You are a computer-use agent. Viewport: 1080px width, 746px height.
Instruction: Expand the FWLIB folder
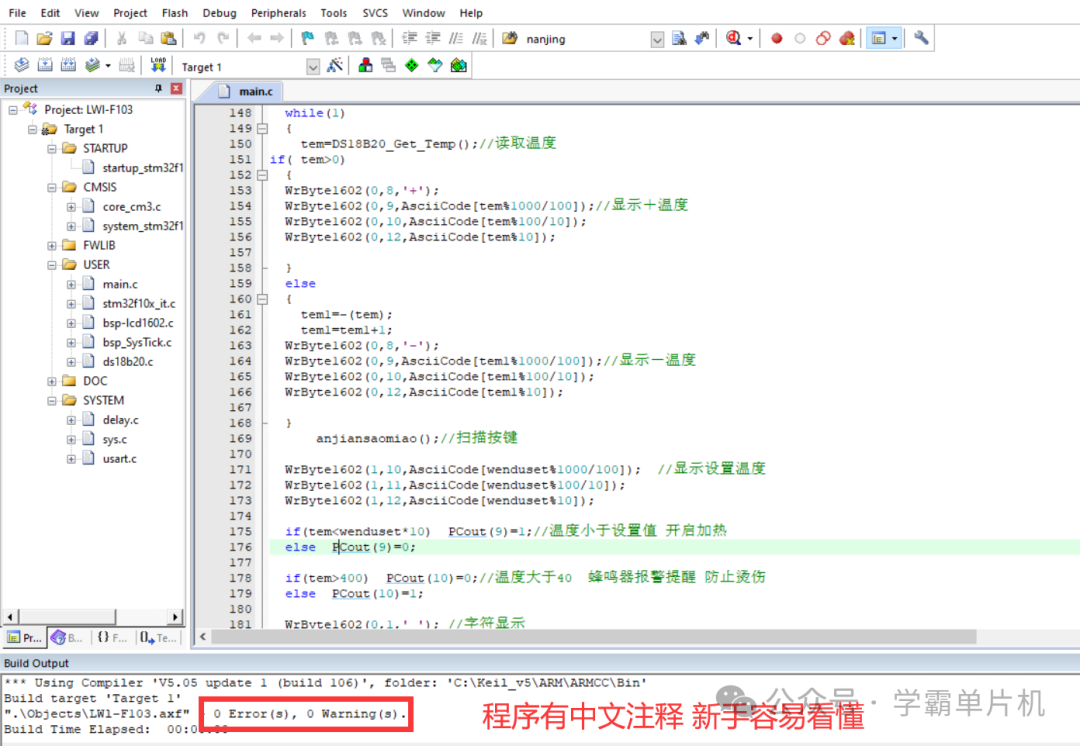(52, 246)
